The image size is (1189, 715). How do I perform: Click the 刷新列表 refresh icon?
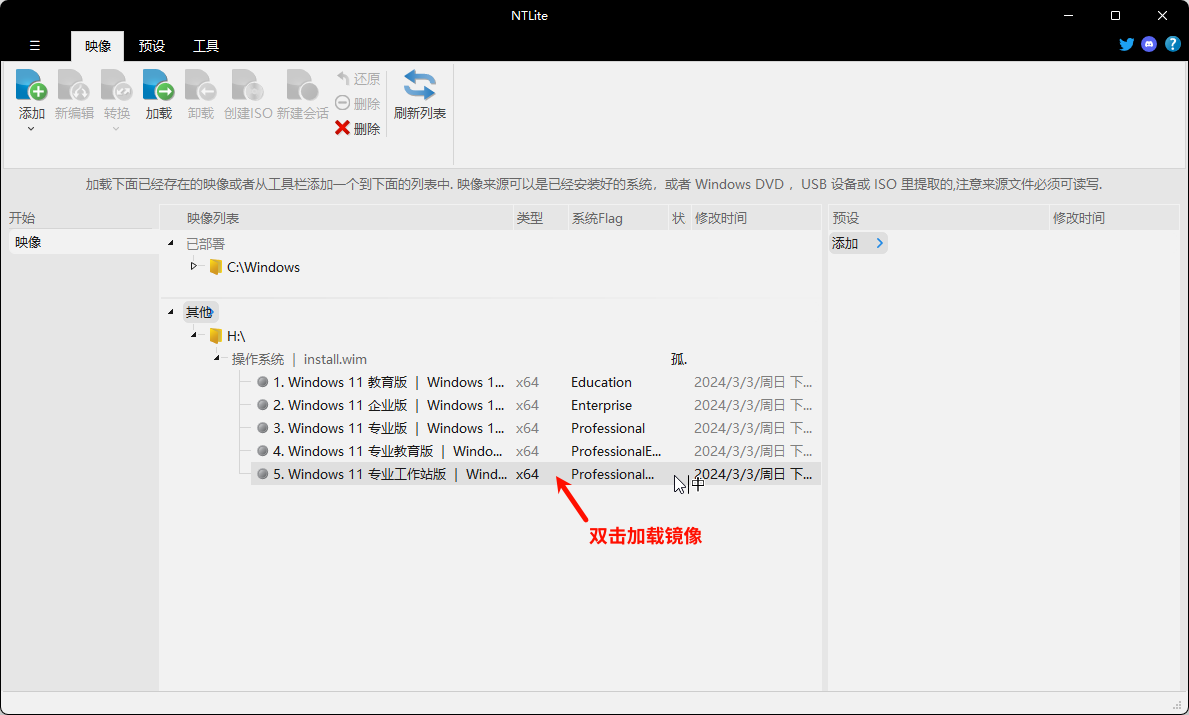coord(419,85)
